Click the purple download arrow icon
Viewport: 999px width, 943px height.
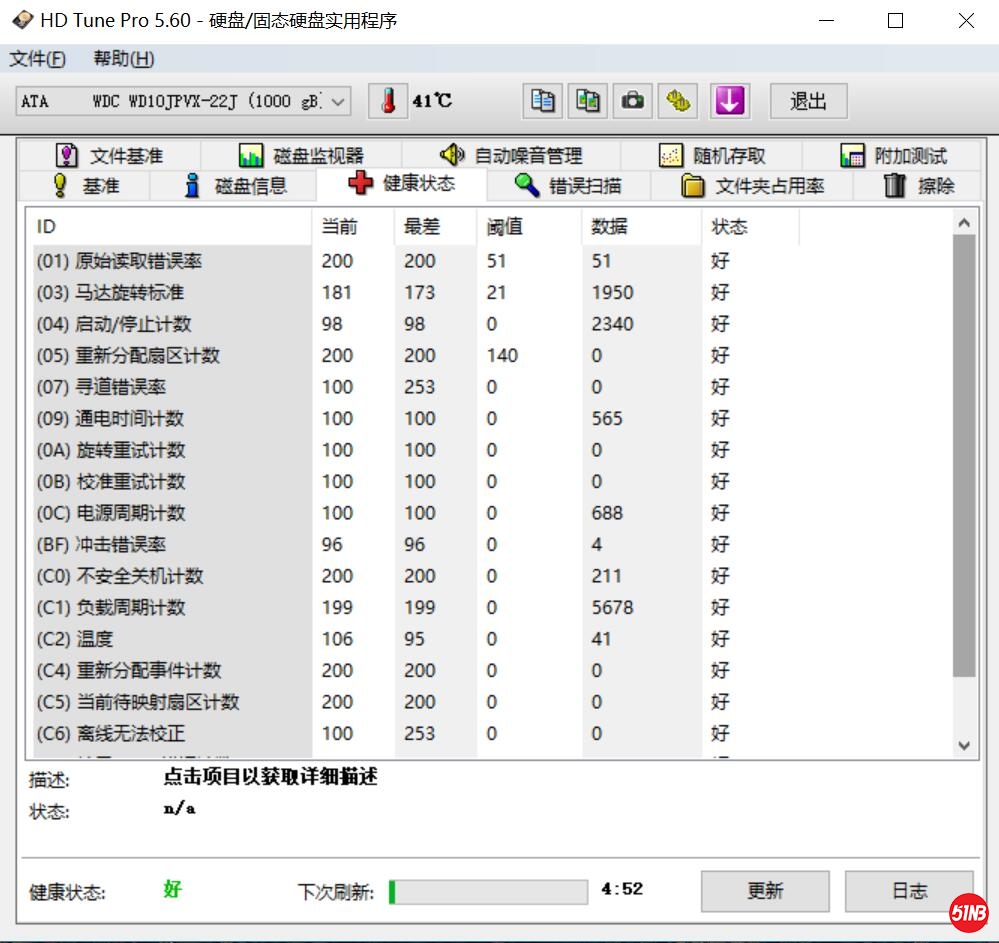(x=729, y=100)
